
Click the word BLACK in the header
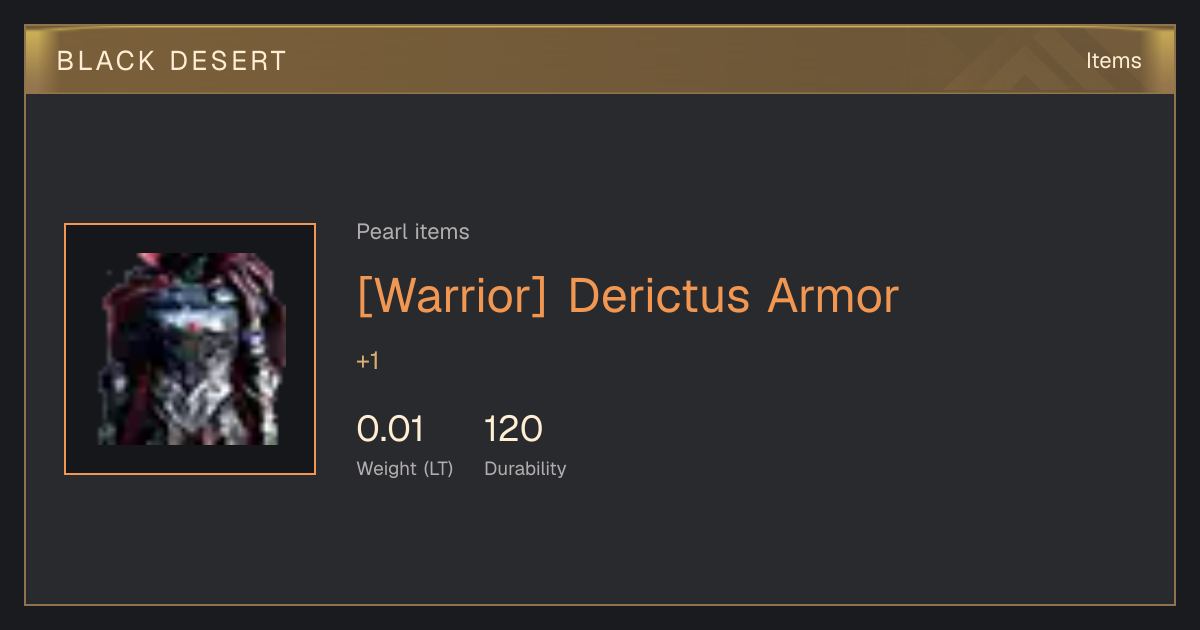coord(107,61)
